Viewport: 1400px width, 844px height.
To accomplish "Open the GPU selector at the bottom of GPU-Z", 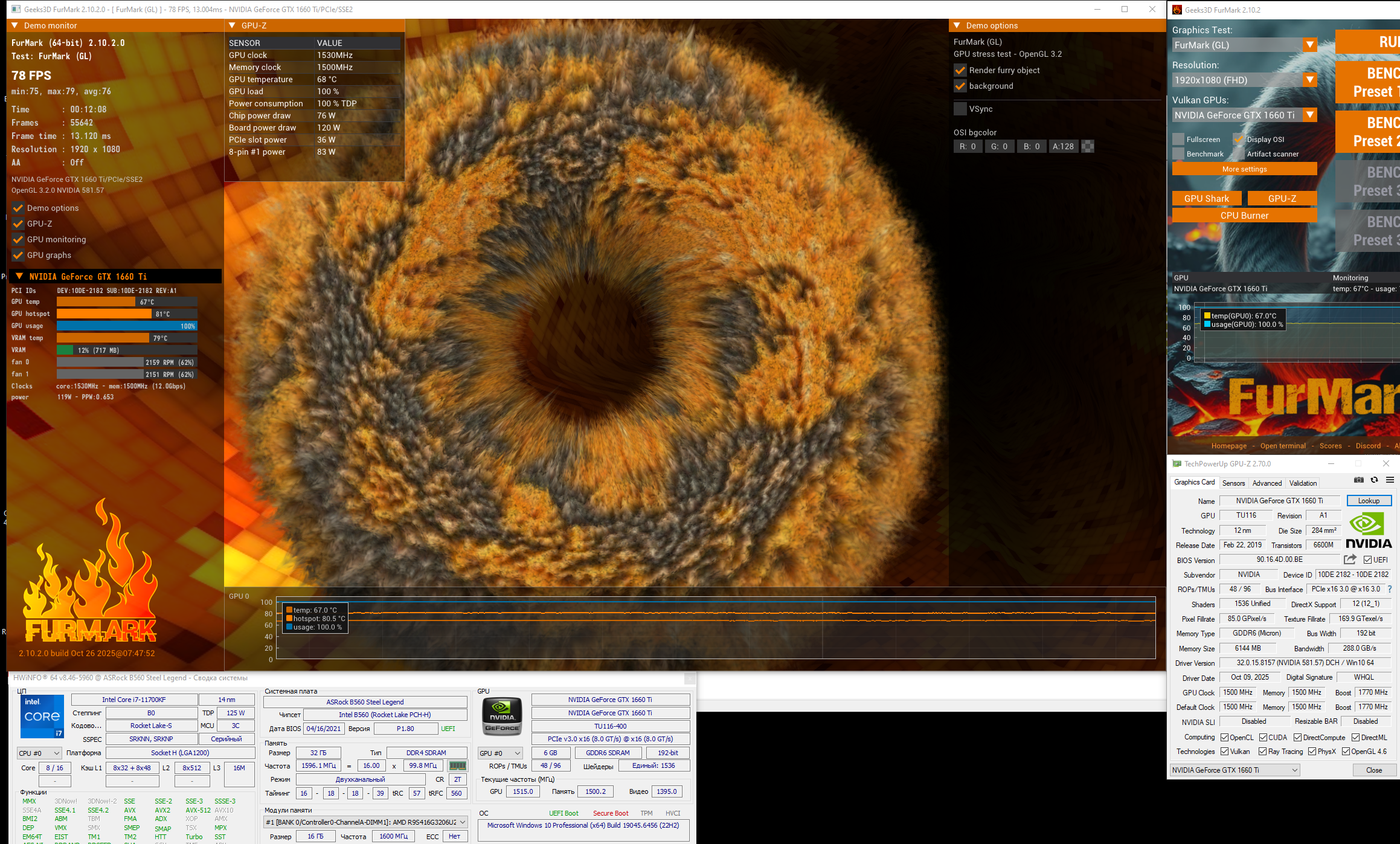I will [x=1235, y=770].
